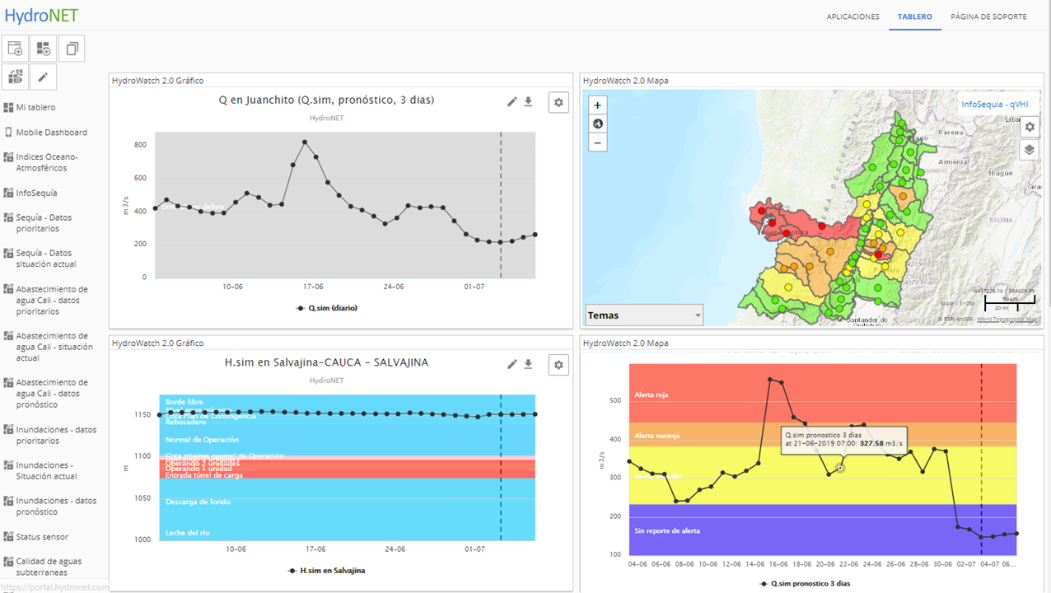This screenshot has width=1051, height=593.
Task: Click the Borde libre band label
Action: point(184,402)
